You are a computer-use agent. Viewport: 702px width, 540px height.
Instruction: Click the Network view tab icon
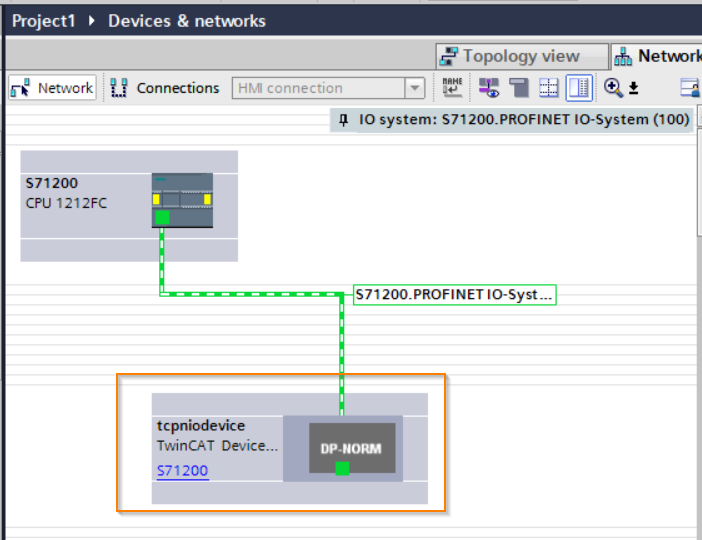tap(623, 57)
